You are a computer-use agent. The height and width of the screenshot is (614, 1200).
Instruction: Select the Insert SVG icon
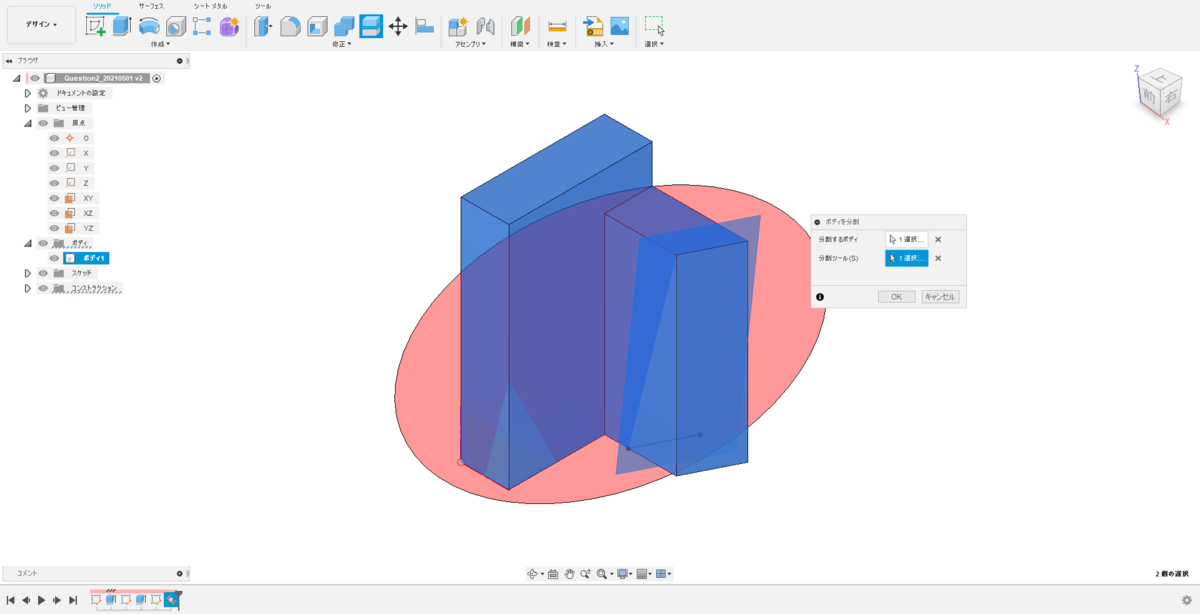[593, 27]
